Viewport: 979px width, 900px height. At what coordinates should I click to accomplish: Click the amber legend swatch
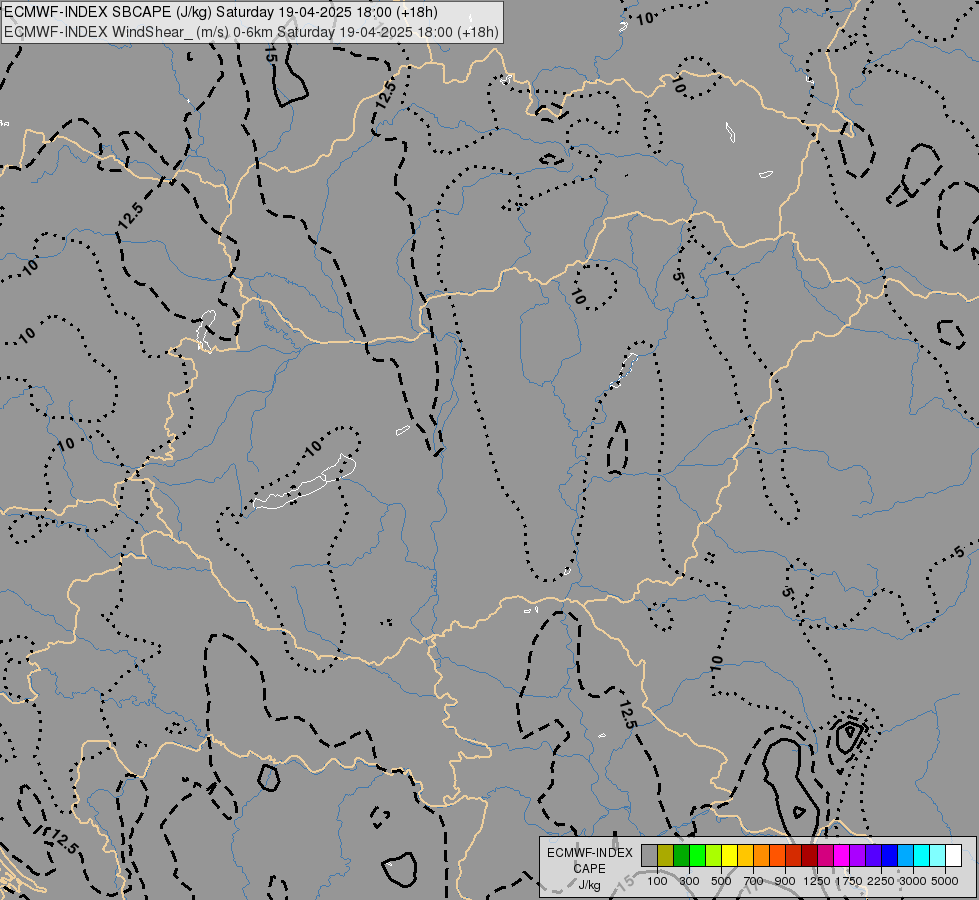point(745,856)
